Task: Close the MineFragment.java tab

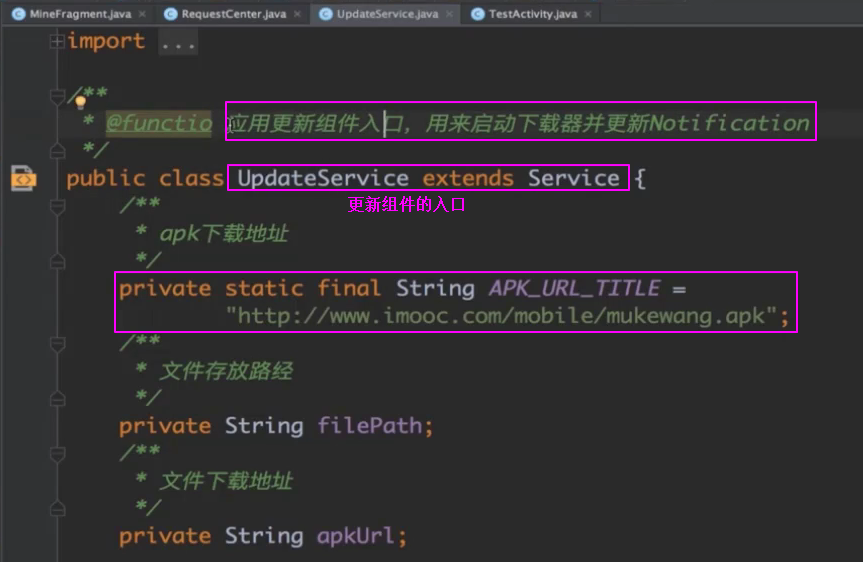Action: (x=143, y=14)
